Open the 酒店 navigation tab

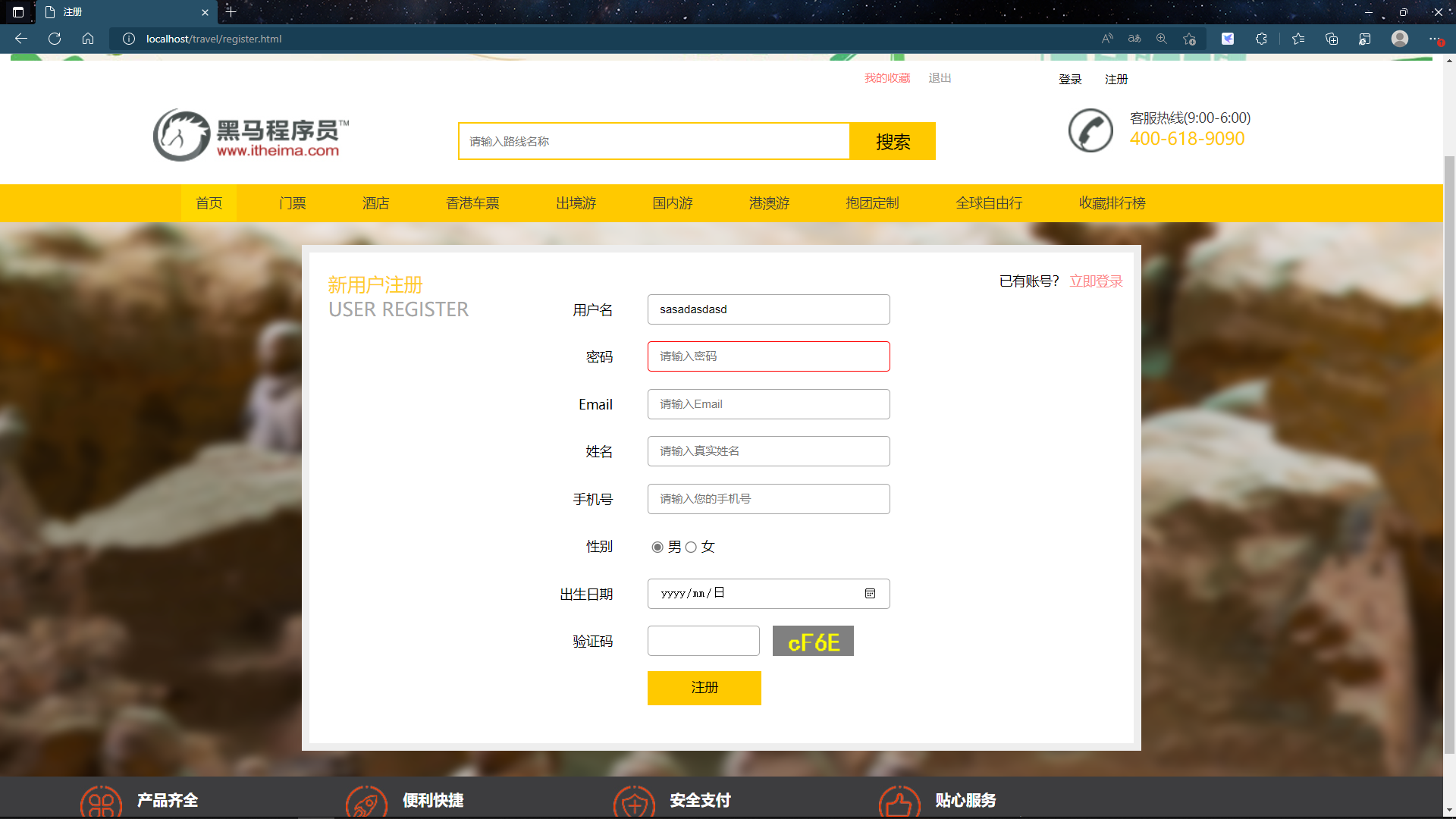pos(375,203)
